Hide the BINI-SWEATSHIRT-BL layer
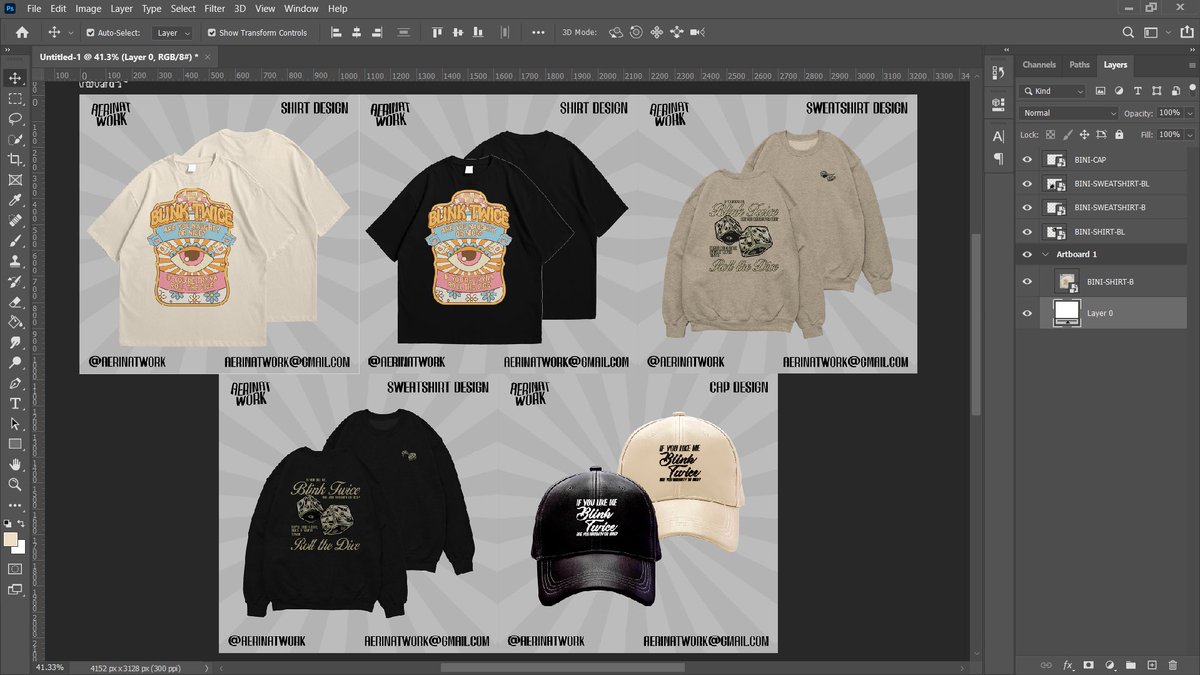 point(1026,184)
